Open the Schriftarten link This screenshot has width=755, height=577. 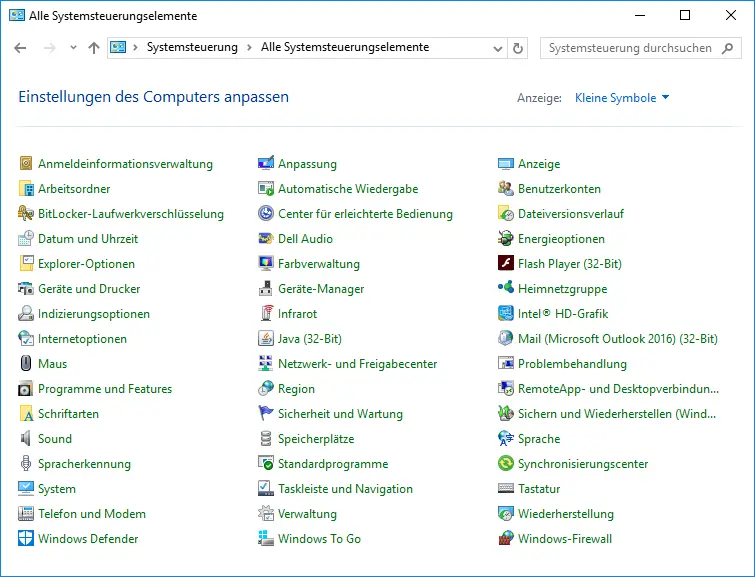(68, 414)
